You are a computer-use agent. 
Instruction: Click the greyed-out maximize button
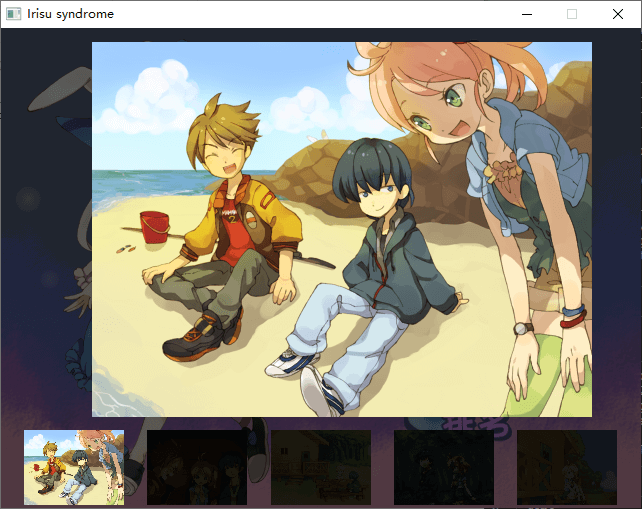[572, 14]
